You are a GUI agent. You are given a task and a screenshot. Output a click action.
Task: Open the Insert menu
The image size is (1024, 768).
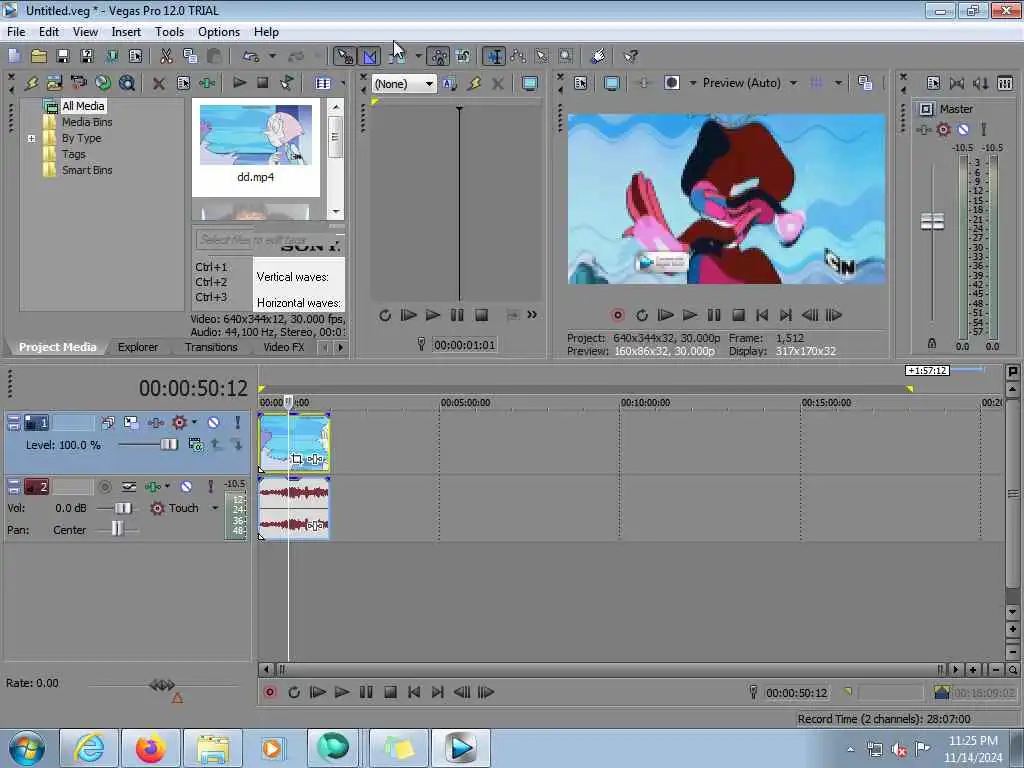pyautogui.click(x=126, y=32)
